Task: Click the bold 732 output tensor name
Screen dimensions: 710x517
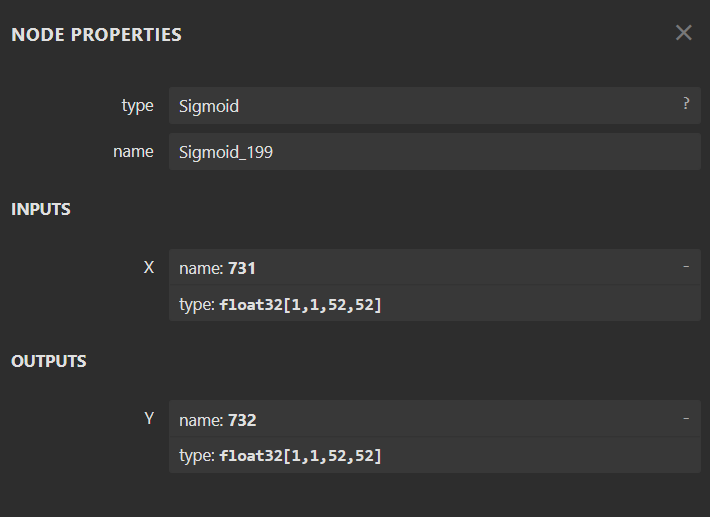Action: click(x=243, y=420)
